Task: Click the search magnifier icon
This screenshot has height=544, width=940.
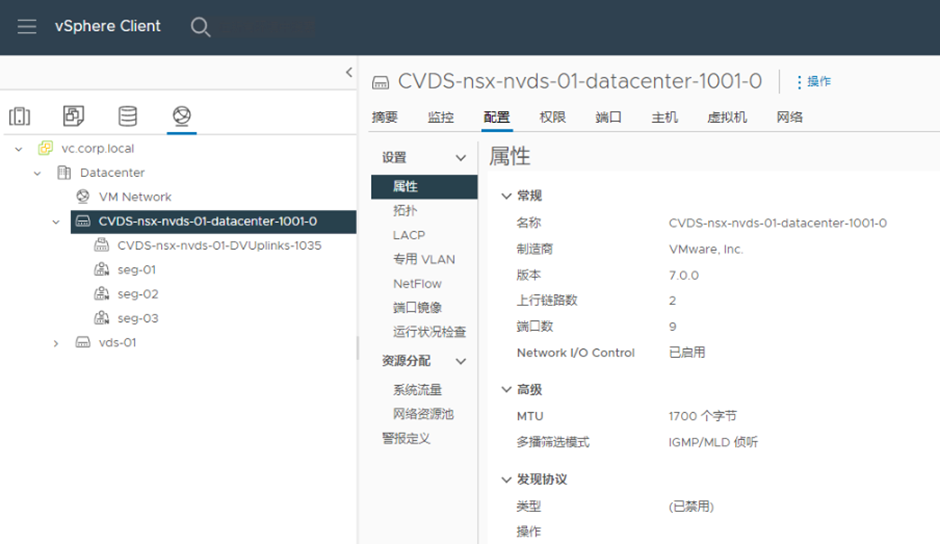Action: click(x=200, y=27)
